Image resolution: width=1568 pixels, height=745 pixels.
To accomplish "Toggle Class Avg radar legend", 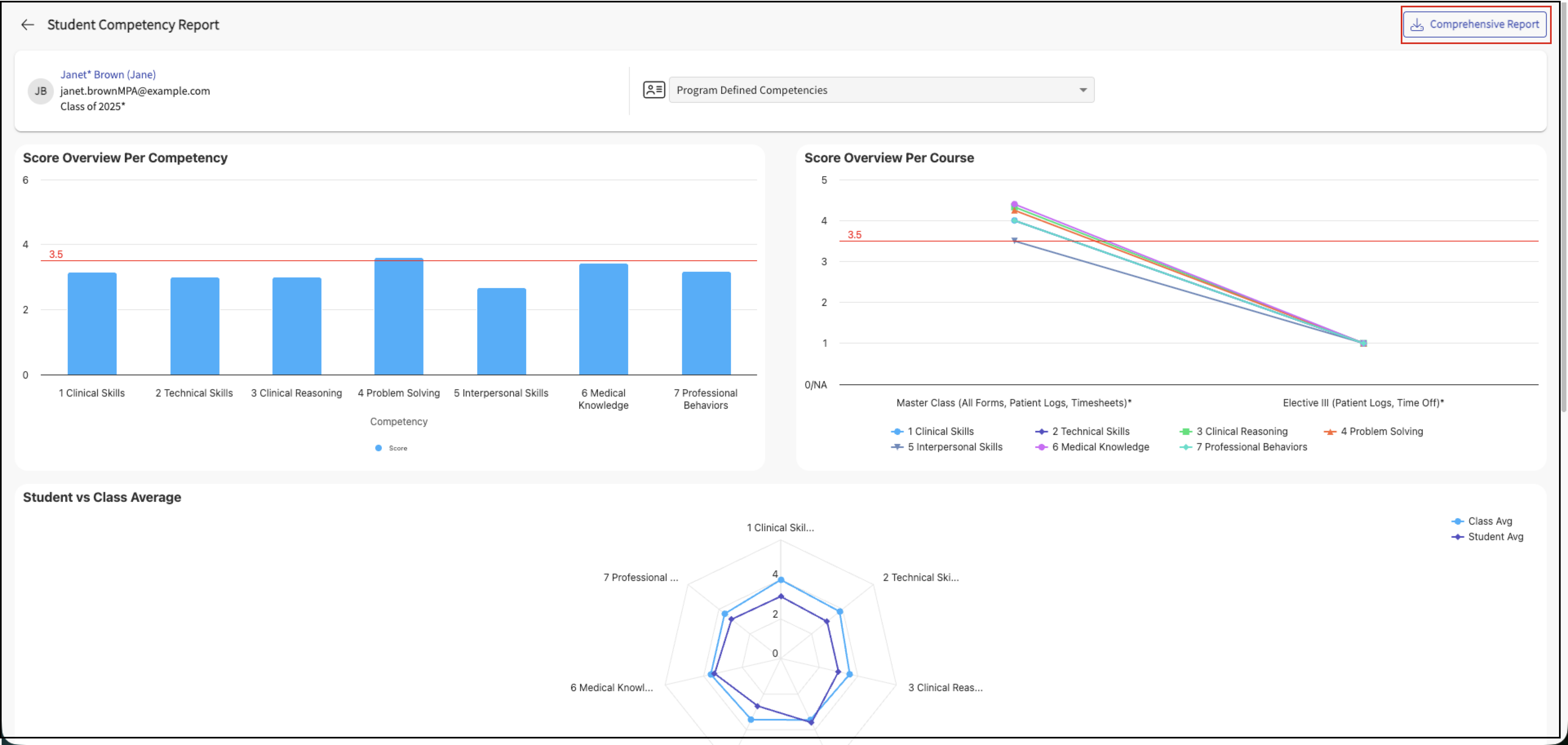I will click(1489, 521).
